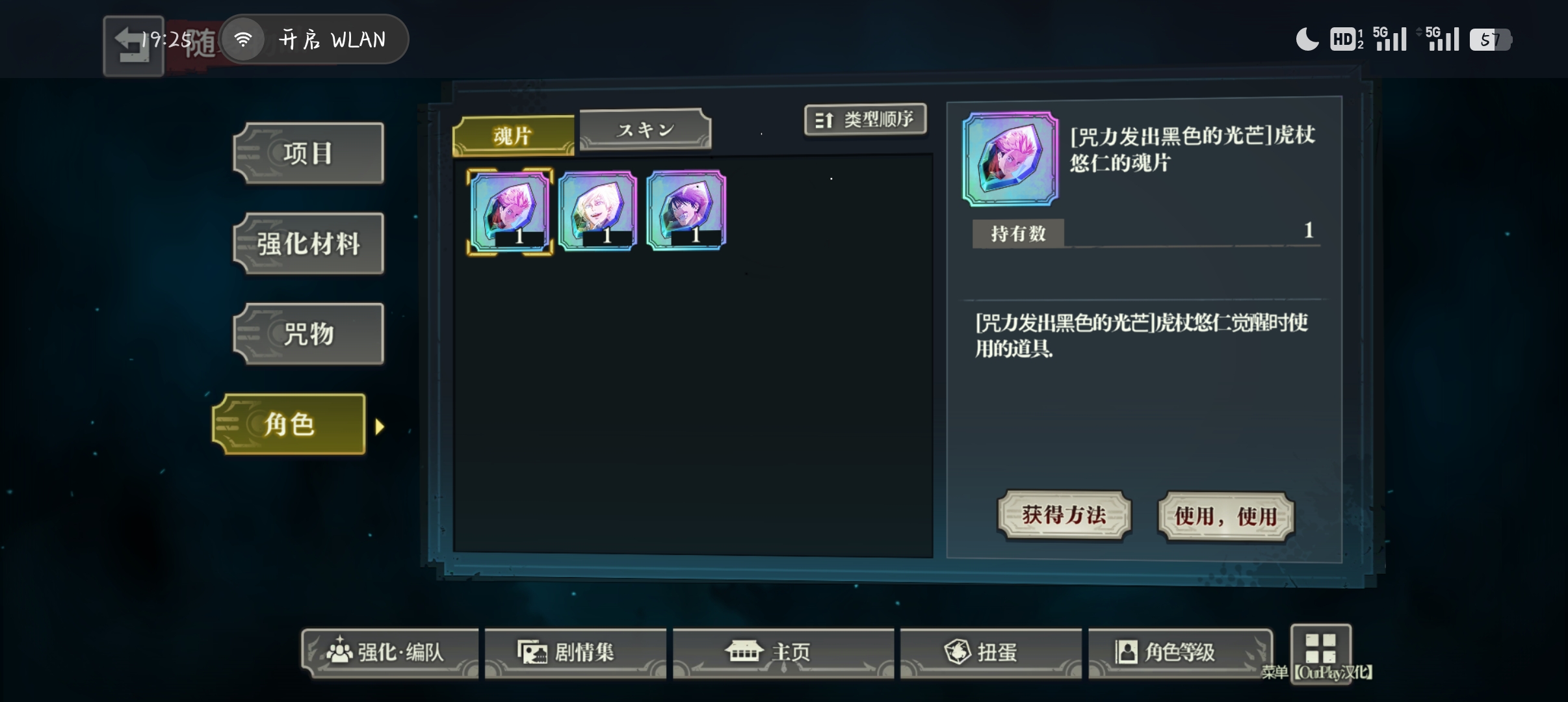This screenshot has height=702, width=1568.
Task: Click the 使用 button
Action: pos(1225,517)
